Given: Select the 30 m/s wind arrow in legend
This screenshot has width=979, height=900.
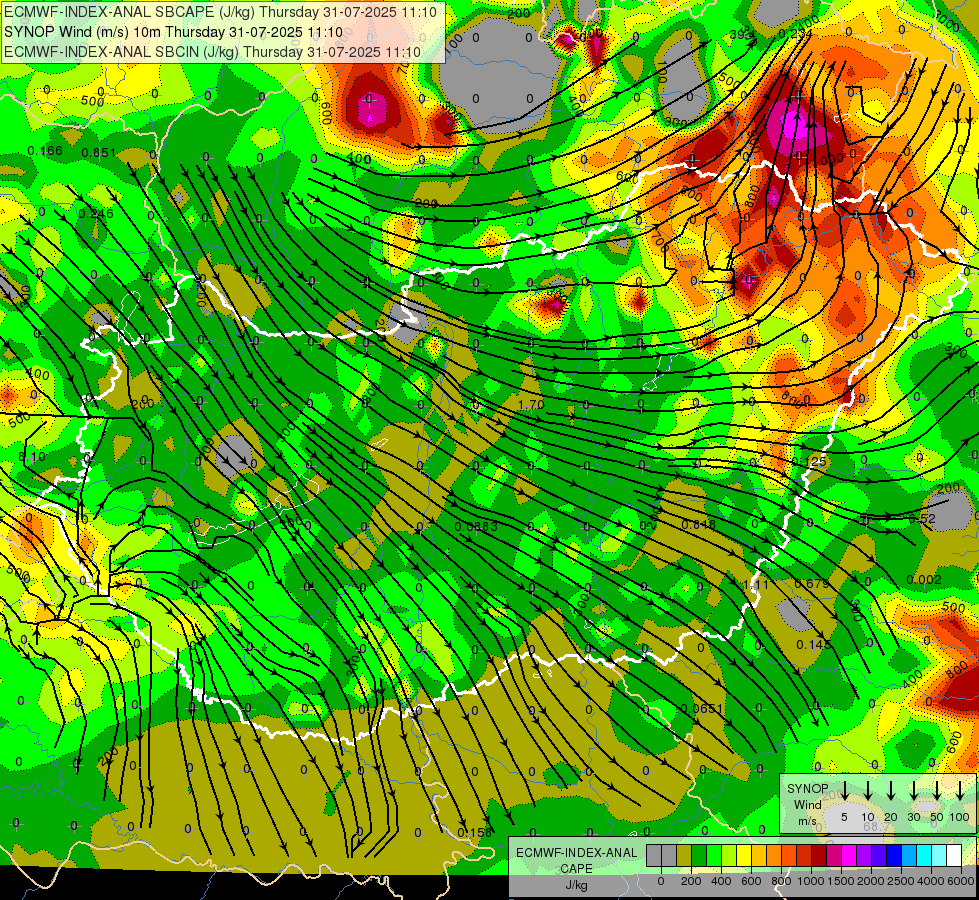Looking at the screenshot, I should click(x=914, y=791).
